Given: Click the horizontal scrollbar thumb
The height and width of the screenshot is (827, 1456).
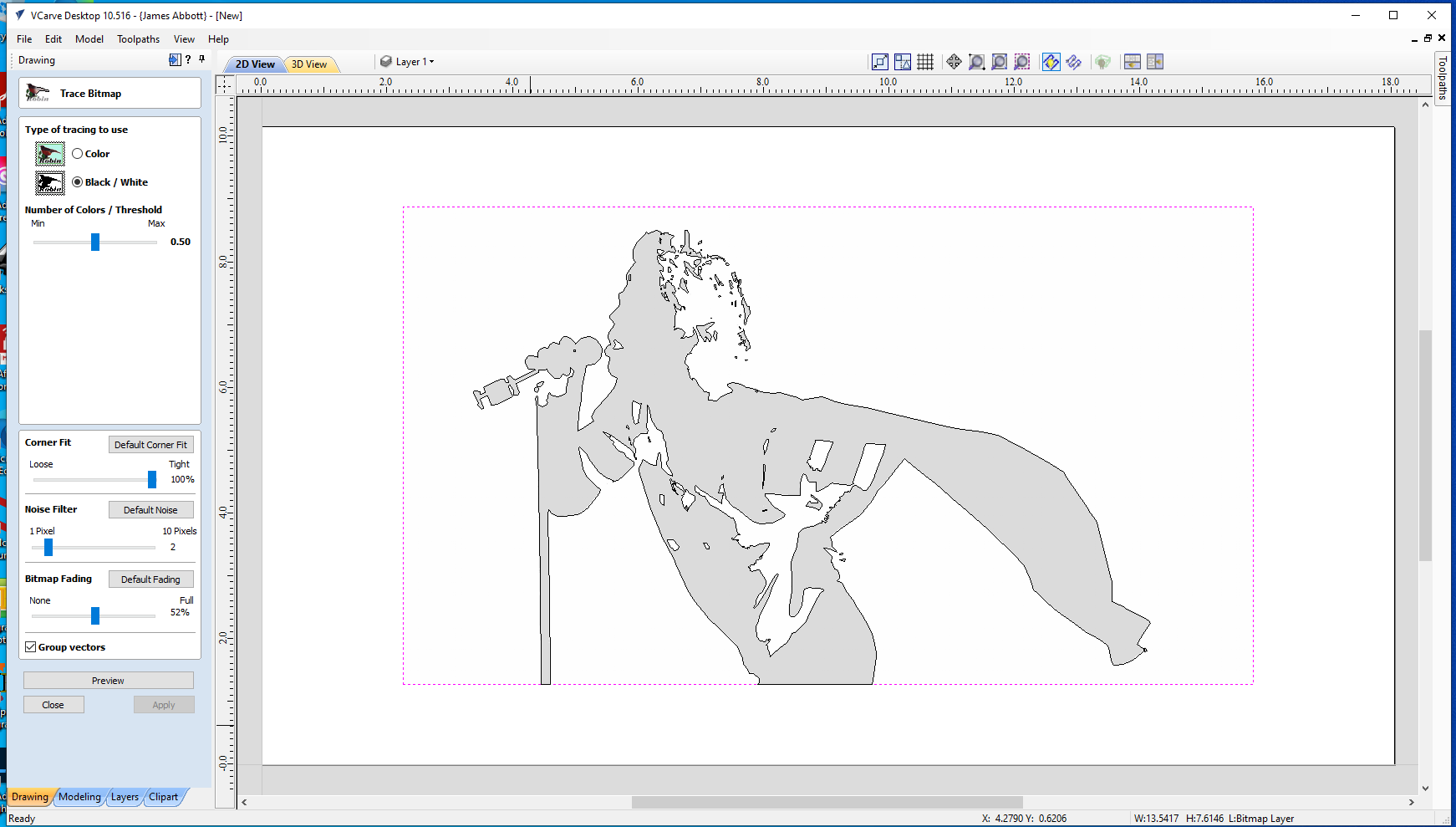Looking at the screenshot, I should (827, 802).
